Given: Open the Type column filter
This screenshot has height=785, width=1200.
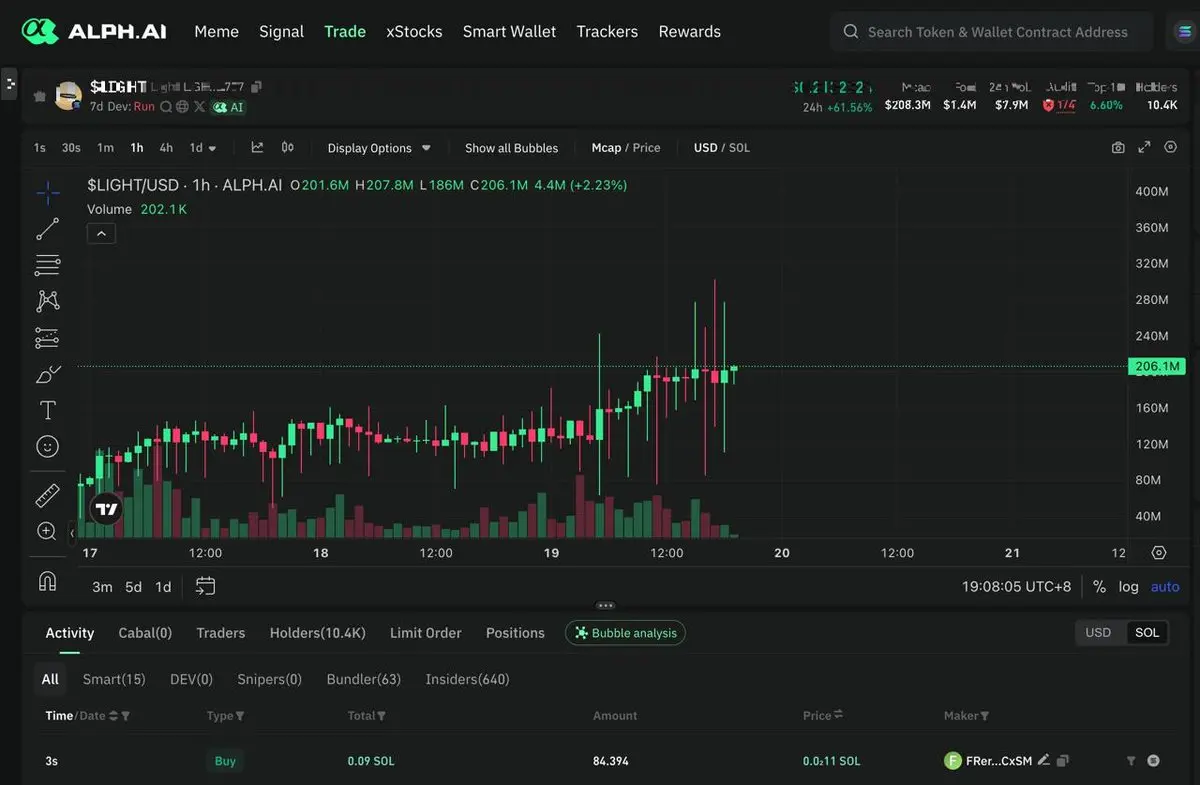Looking at the screenshot, I should coord(240,716).
